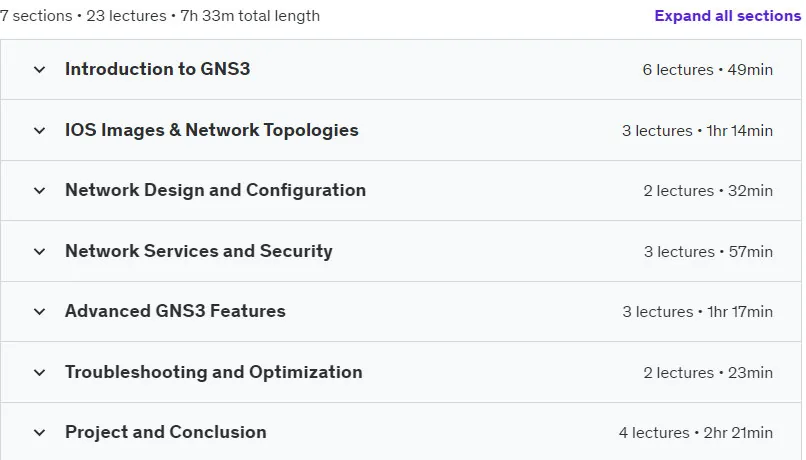806x460 pixels.
Task: Expand the Introduction to GNS3 chevron
Action: (40, 70)
